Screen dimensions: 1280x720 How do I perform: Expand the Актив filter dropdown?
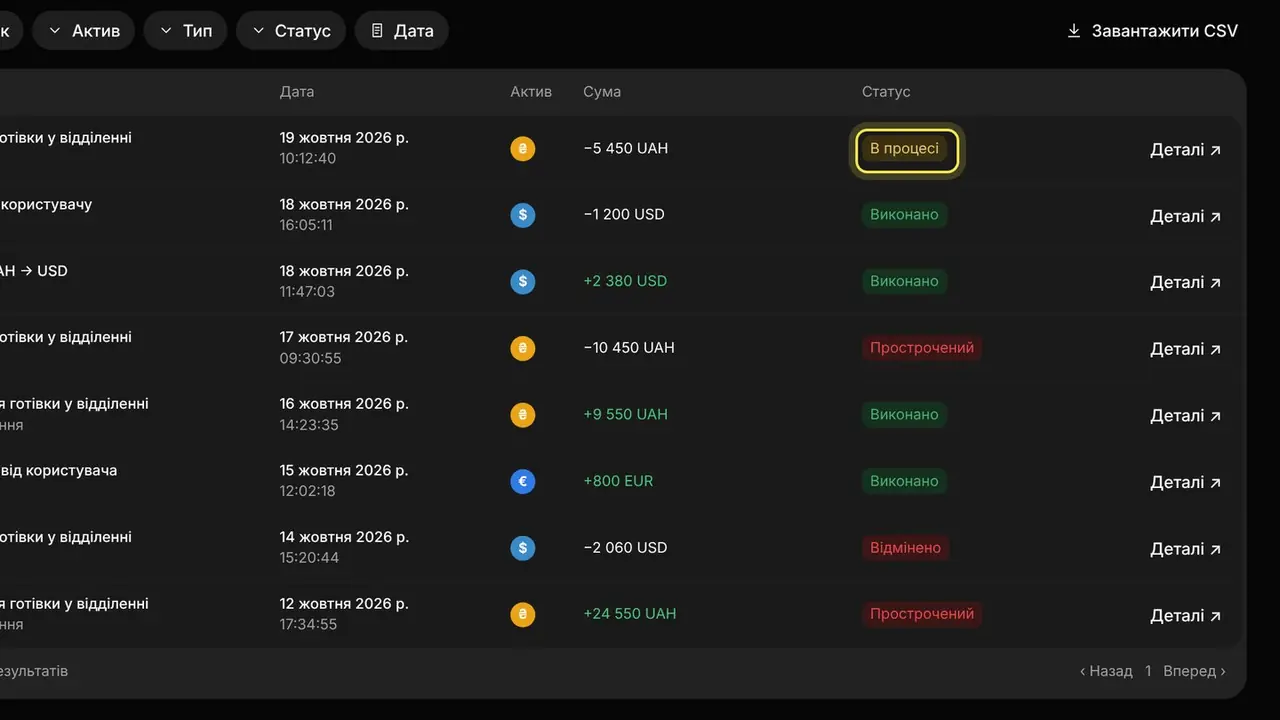(x=84, y=31)
